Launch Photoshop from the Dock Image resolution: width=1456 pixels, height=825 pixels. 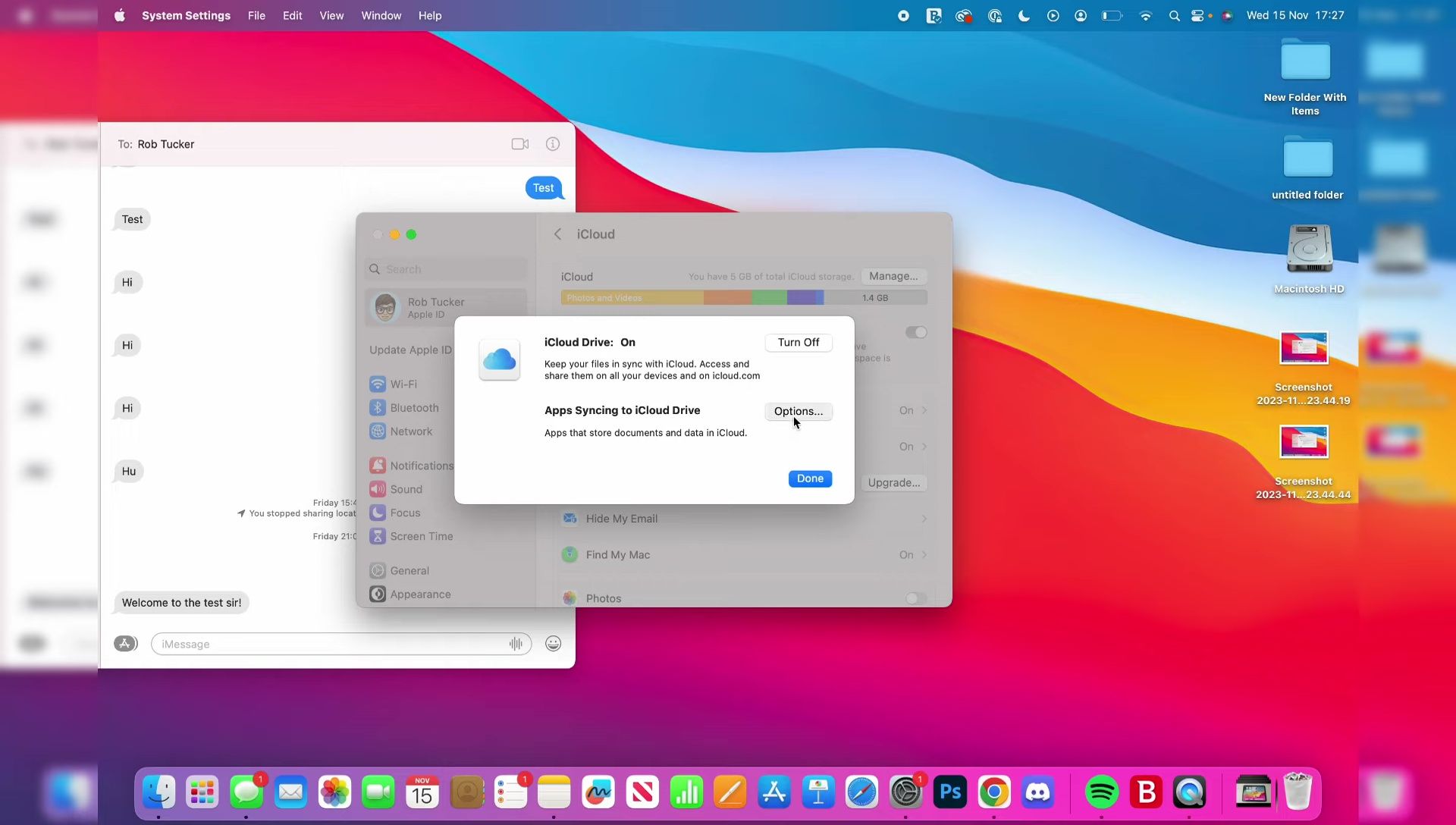950,792
